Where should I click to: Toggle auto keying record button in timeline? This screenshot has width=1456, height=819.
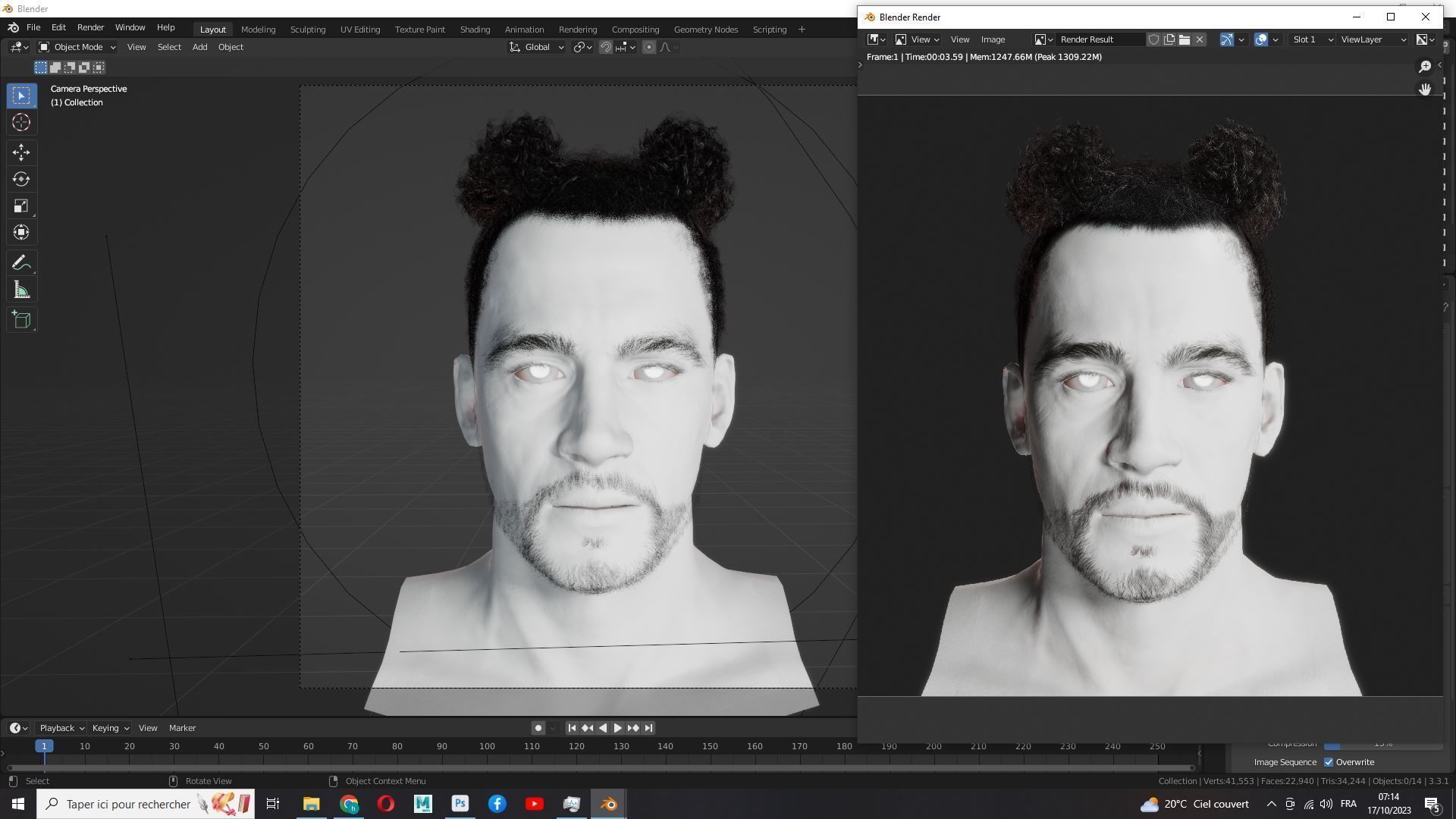[x=538, y=728]
